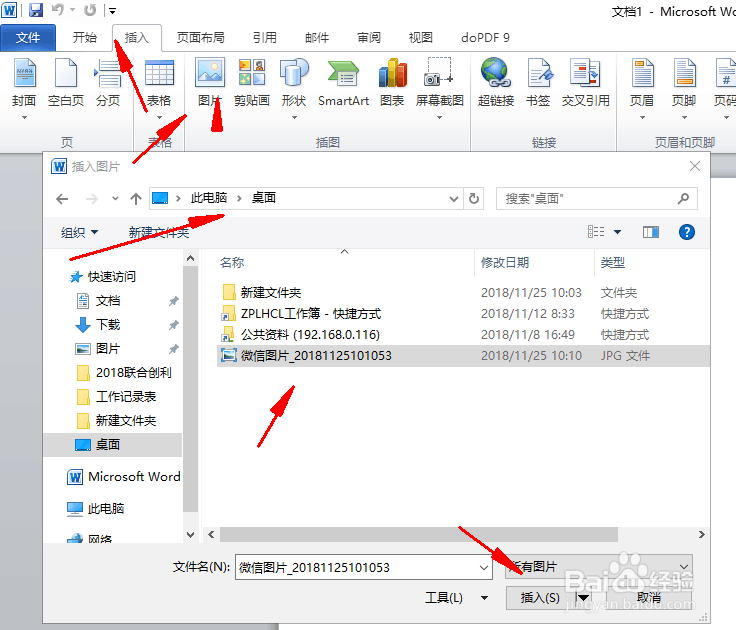Expand the file name combo box
Image resolution: width=736 pixels, height=630 pixels.
coord(483,568)
